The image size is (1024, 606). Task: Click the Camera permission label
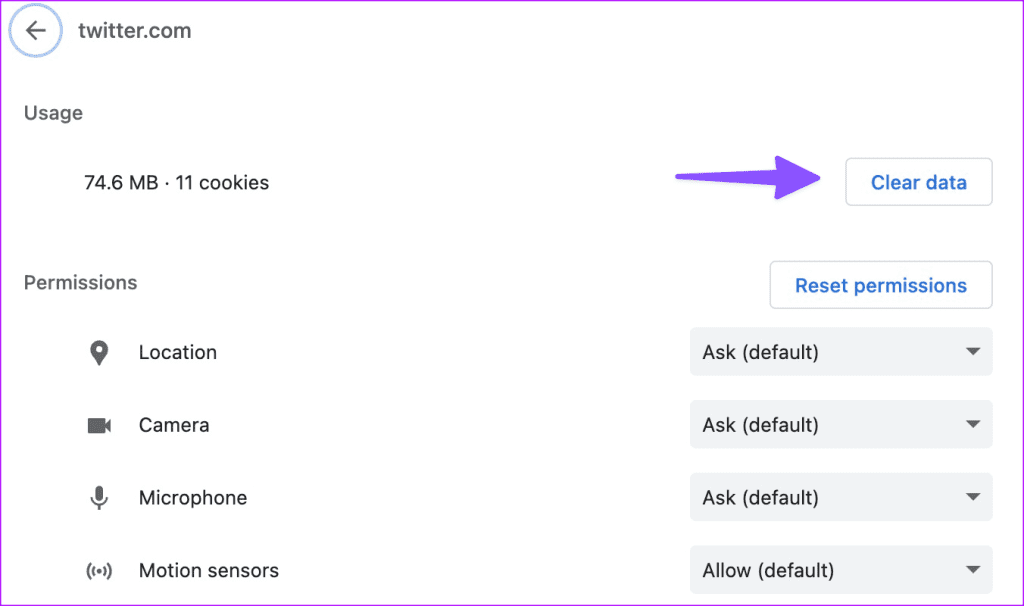pyautogui.click(x=174, y=425)
